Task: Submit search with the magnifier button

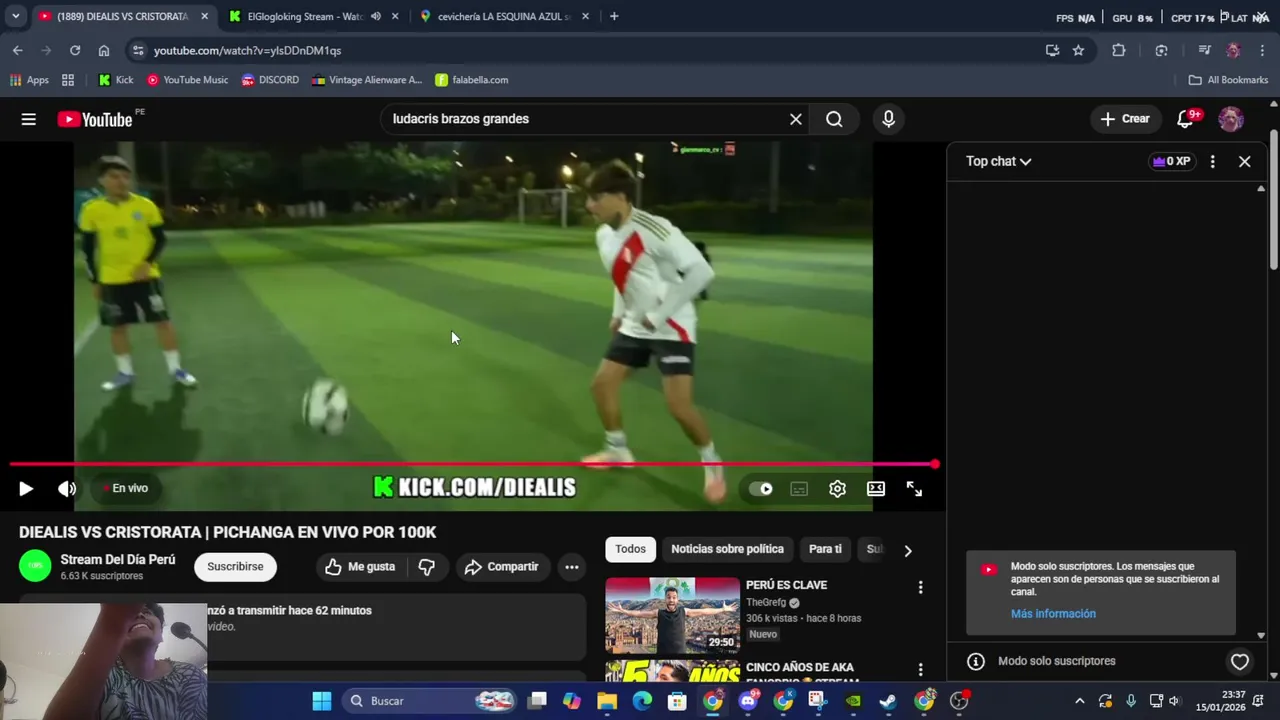Action: (x=834, y=119)
